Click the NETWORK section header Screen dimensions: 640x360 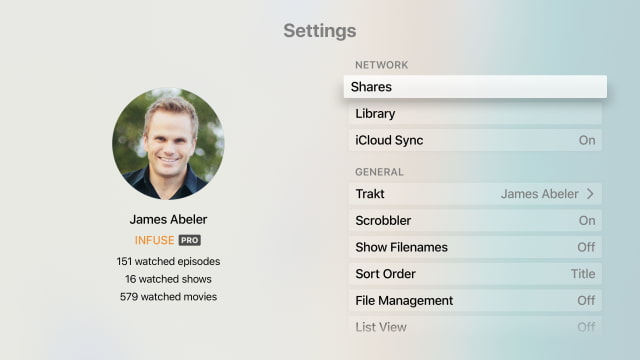[x=382, y=65]
